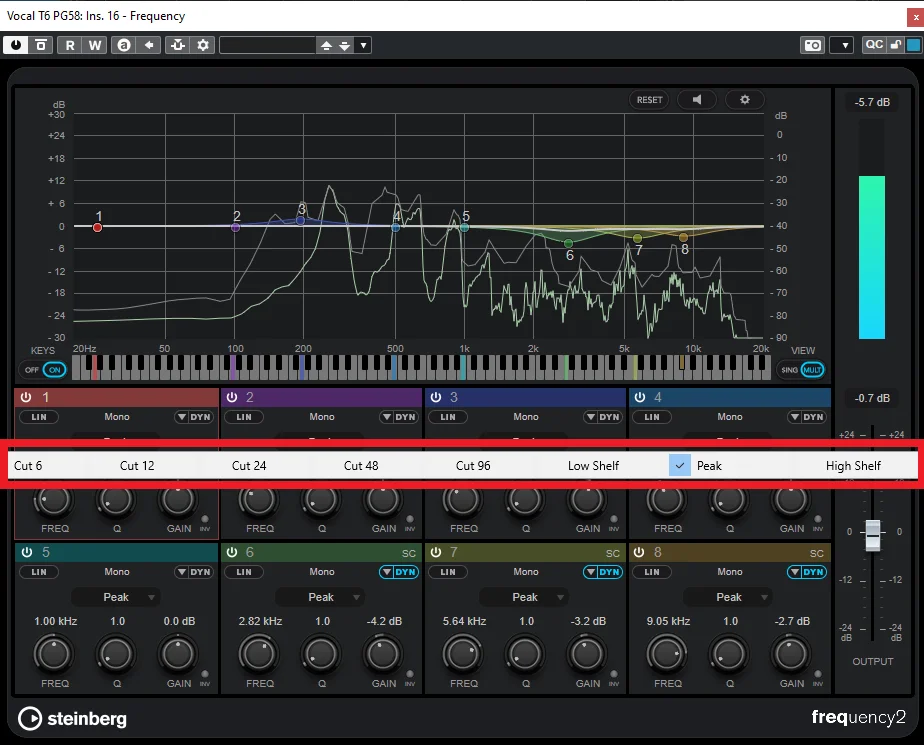Expand the dropdown arrow next to the camera icon

pos(844,45)
